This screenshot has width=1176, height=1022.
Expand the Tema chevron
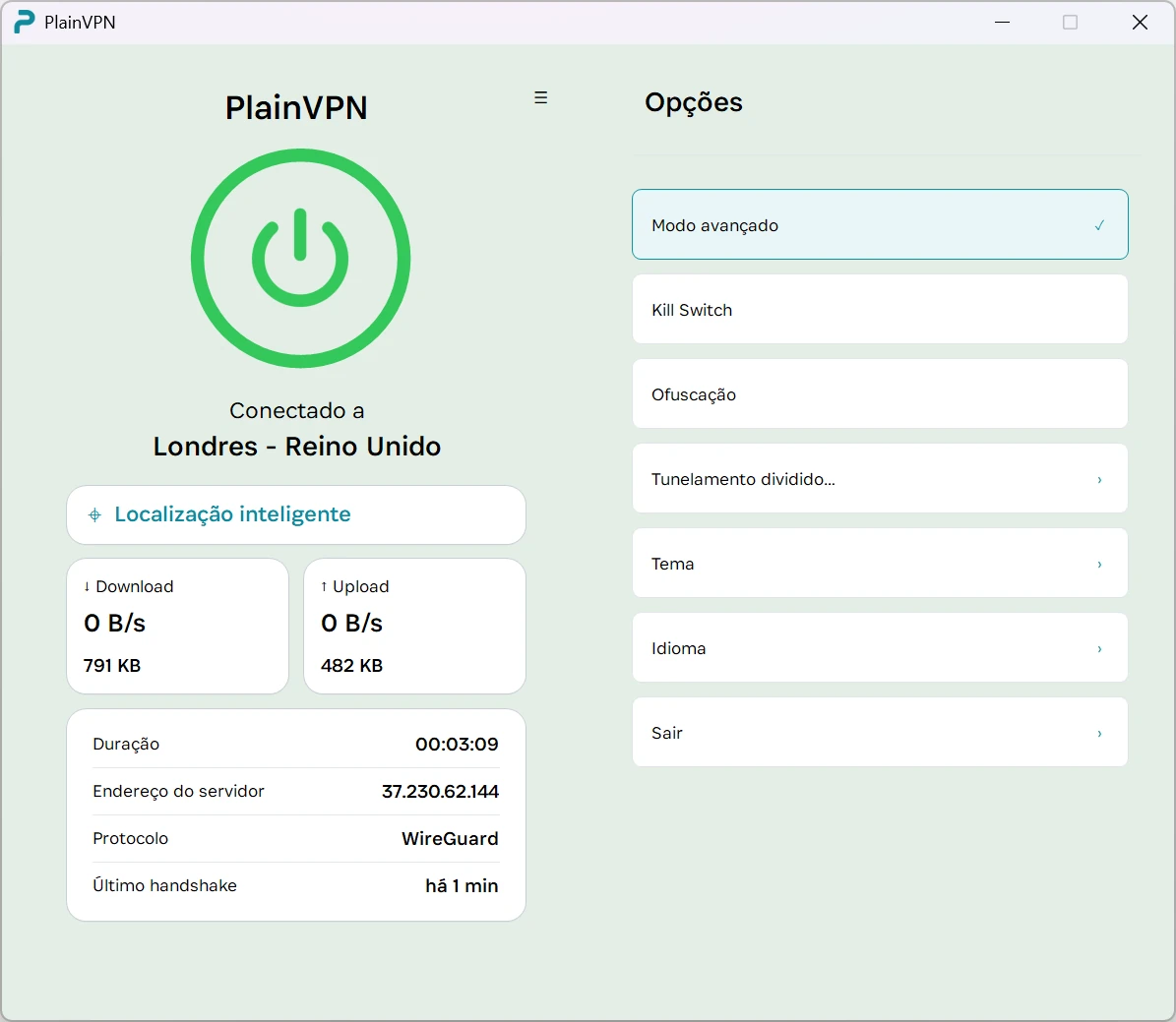1099,564
